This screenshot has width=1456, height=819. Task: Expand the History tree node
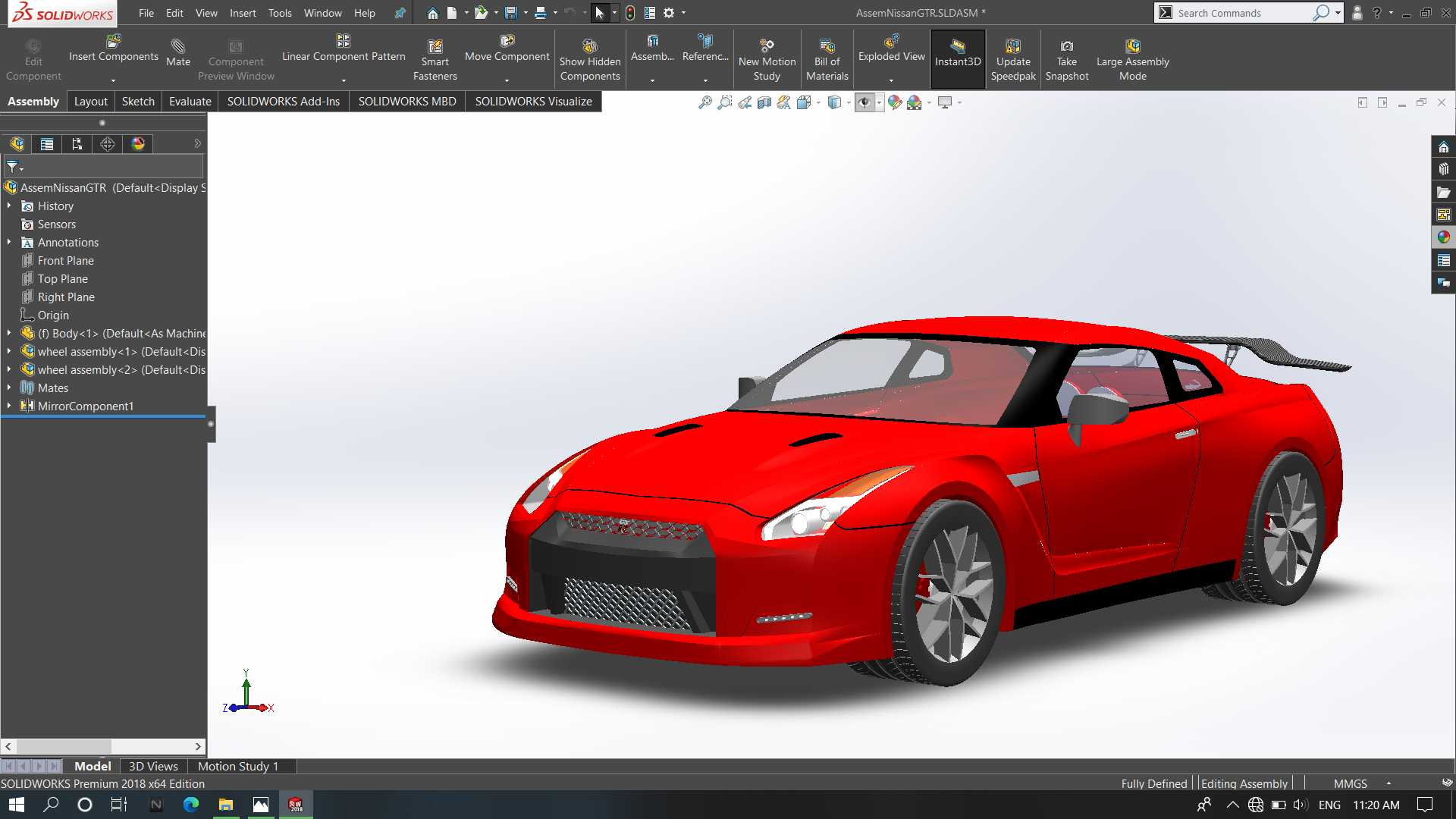point(9,206)
